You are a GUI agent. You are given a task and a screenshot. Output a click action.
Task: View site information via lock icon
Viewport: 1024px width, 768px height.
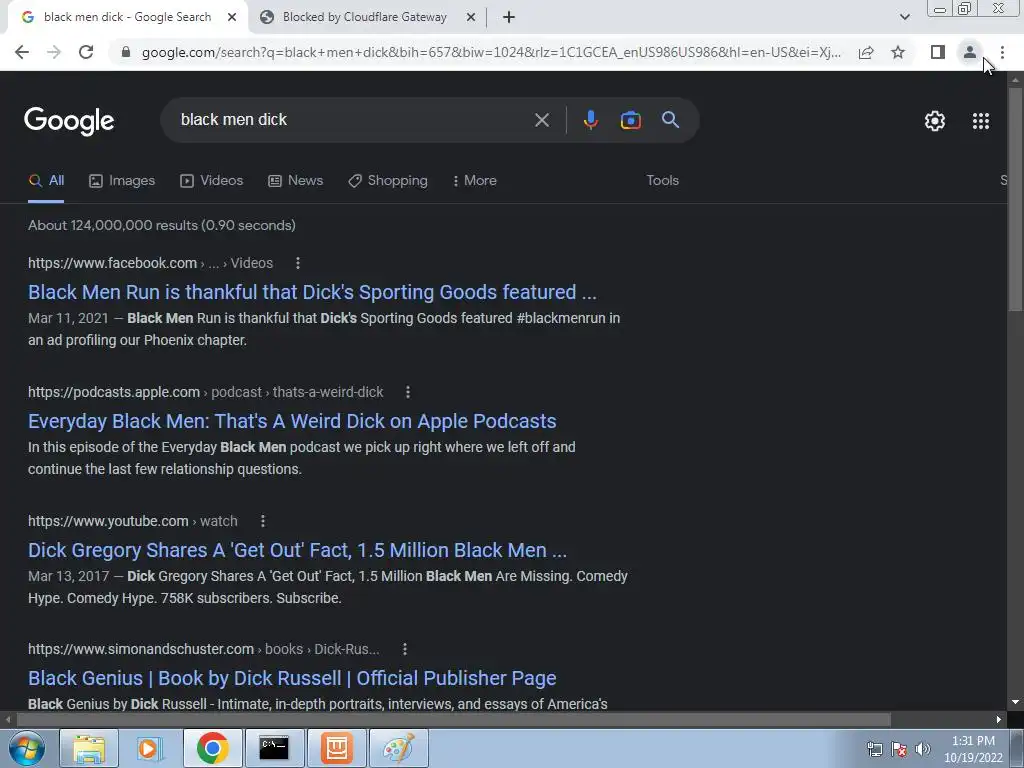(x=126, y=52)
